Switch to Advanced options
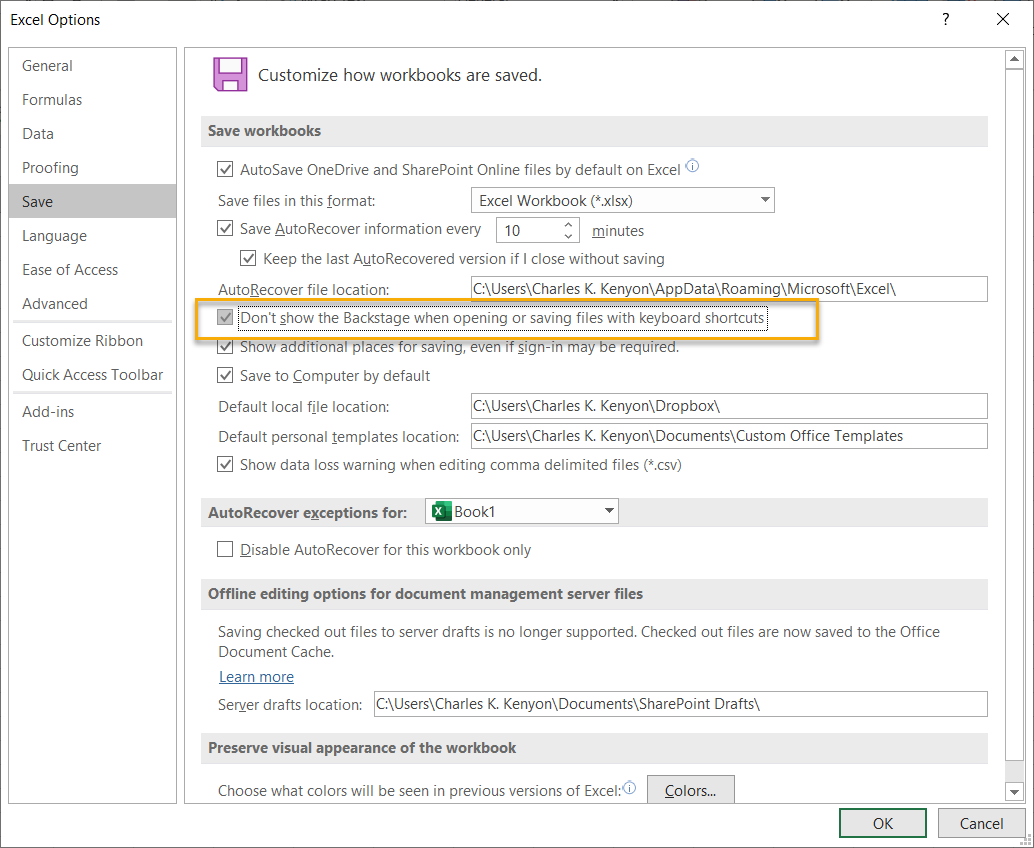1034x848 pixels. (x=92, y=303)
